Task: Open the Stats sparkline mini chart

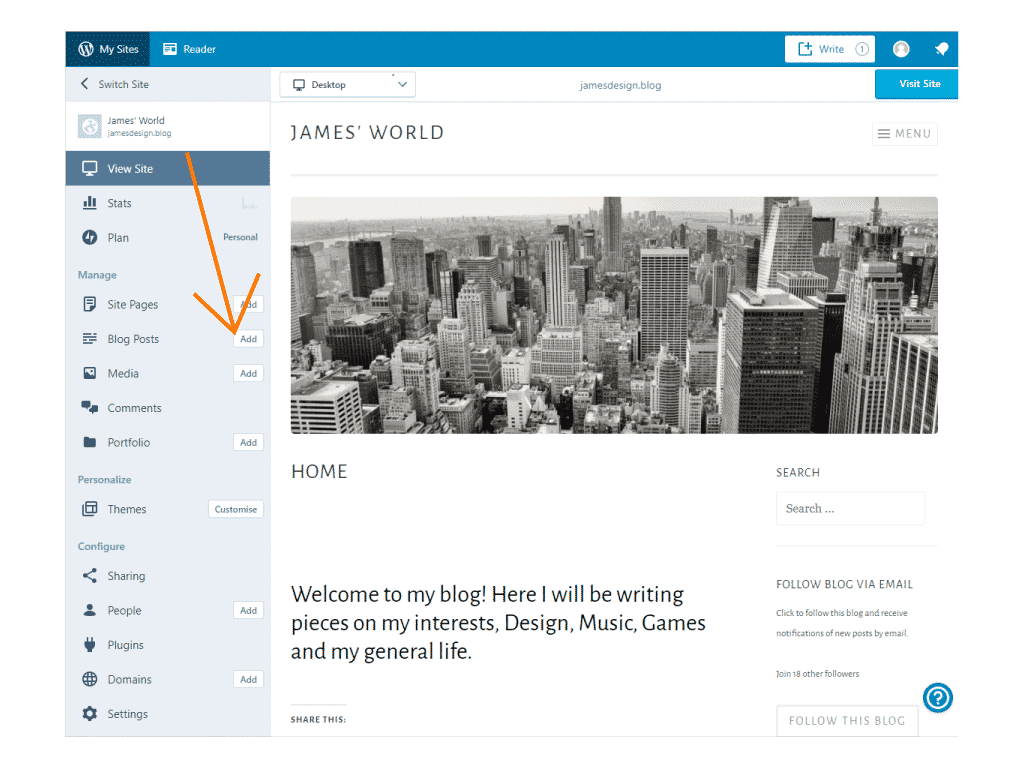Action: (249, 203)
